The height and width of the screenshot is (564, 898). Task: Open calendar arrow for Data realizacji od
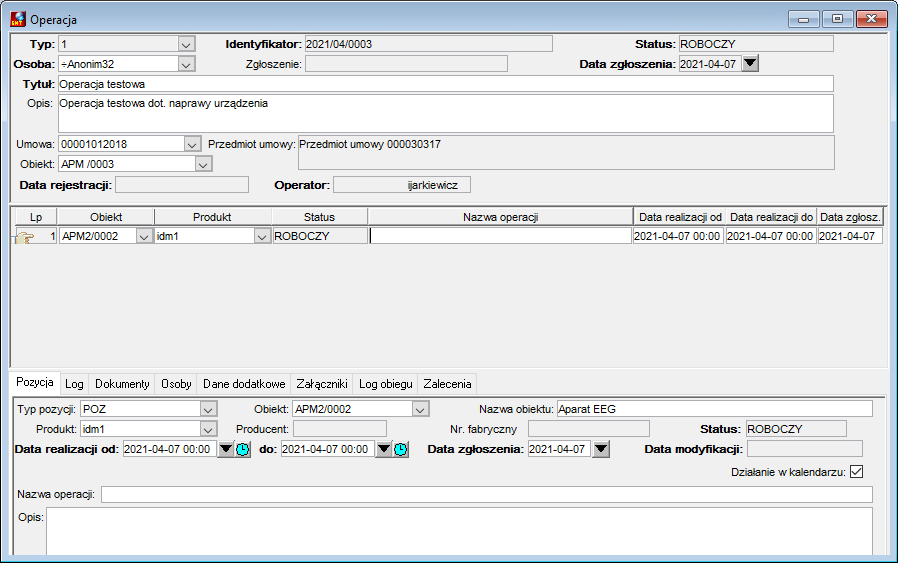click(226, 449)
